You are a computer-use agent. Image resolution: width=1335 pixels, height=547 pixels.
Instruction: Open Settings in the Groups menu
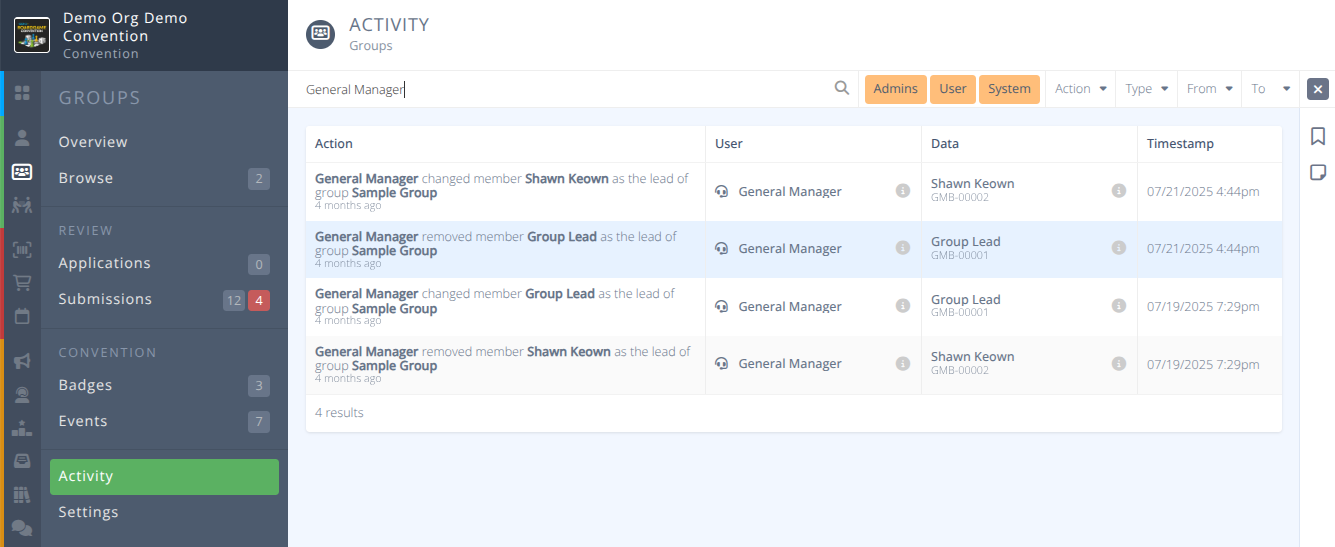(88, 512)
